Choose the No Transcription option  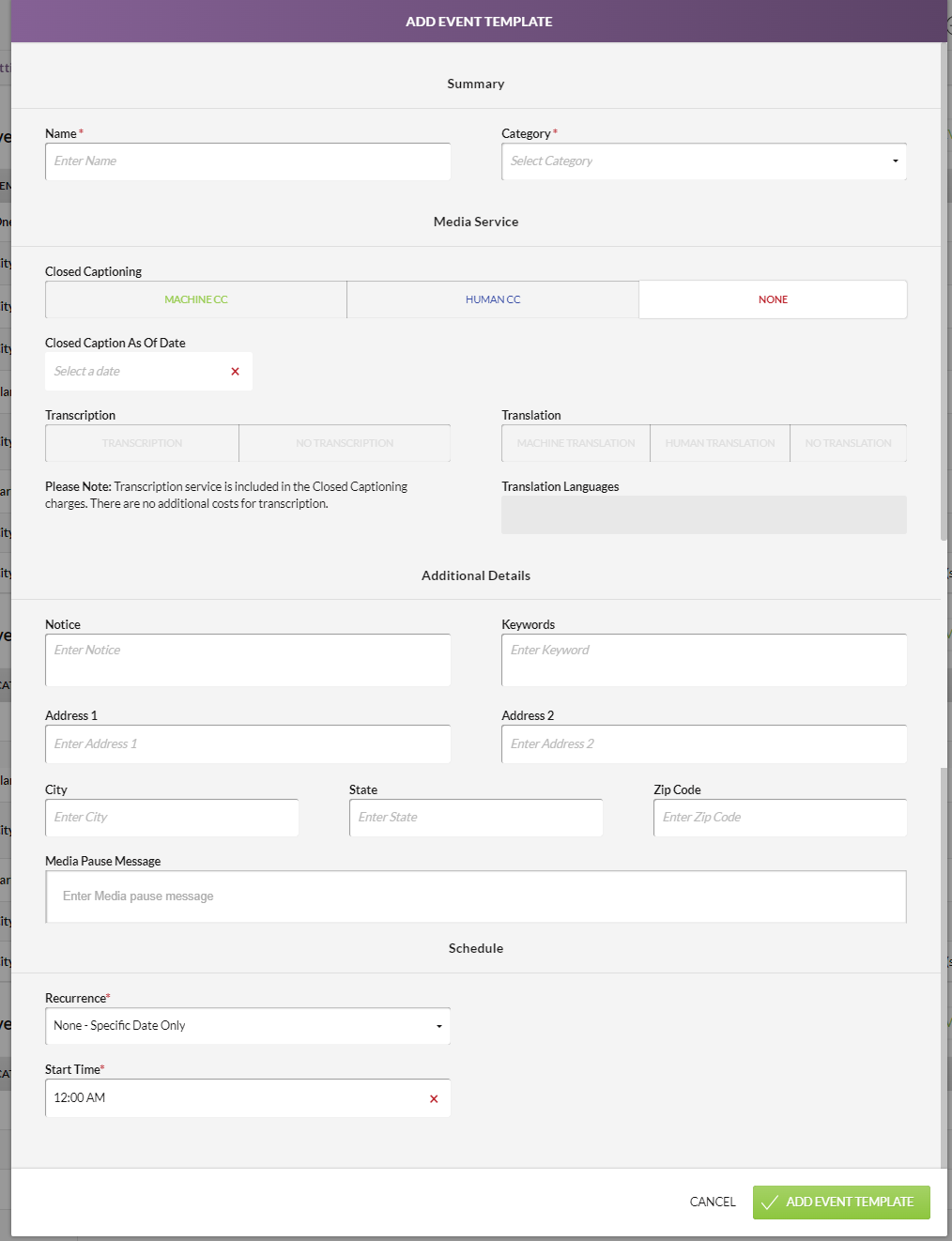tap(345, 443)
